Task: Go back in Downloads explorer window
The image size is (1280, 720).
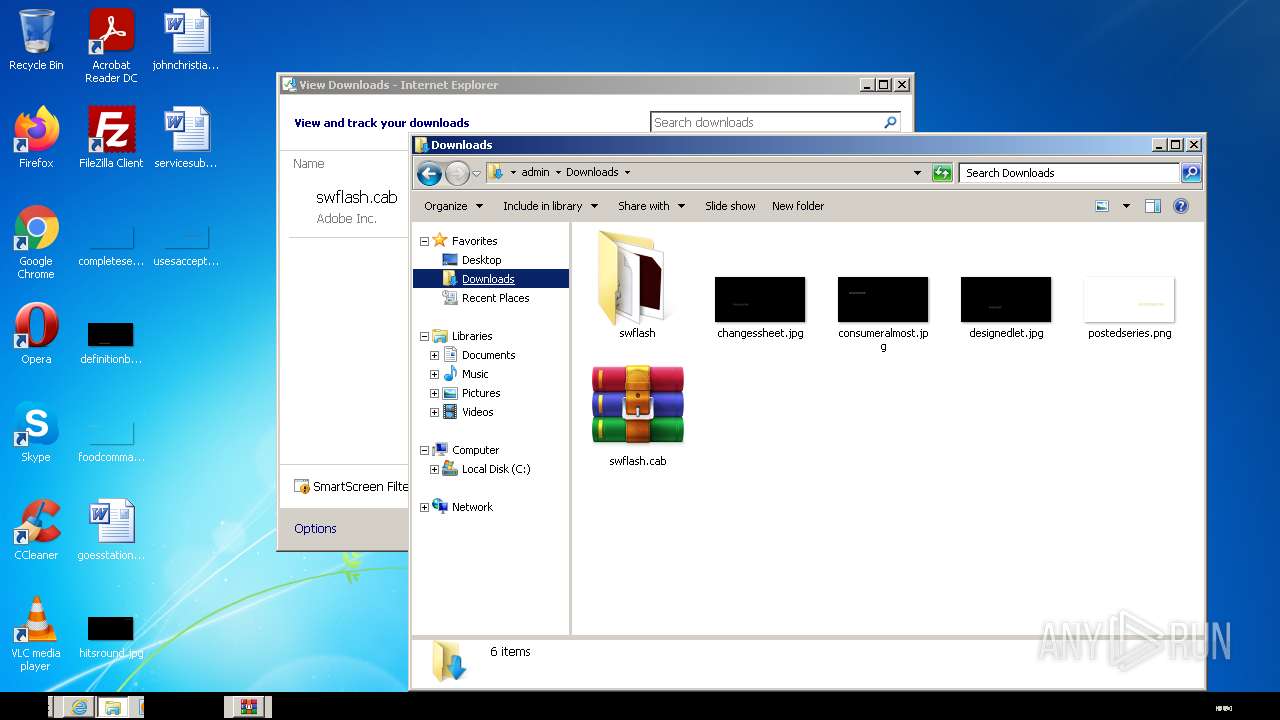Action: tap(430, 173)
